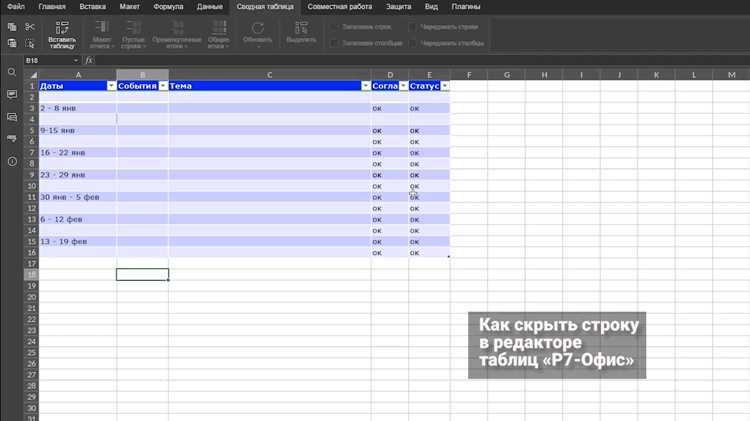Click the cell "9-15 янв"
Image resolution: width=750 pixels, height=421 pixels.
tap(77, 130)
